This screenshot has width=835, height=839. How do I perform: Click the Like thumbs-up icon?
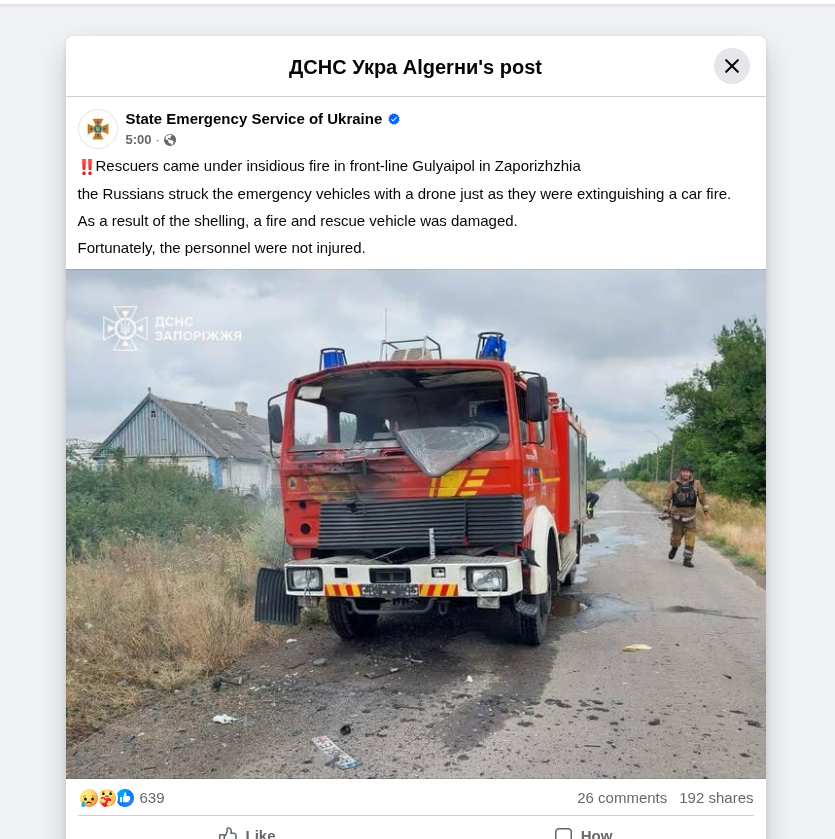pyautogui.click(x=228, y=833)
